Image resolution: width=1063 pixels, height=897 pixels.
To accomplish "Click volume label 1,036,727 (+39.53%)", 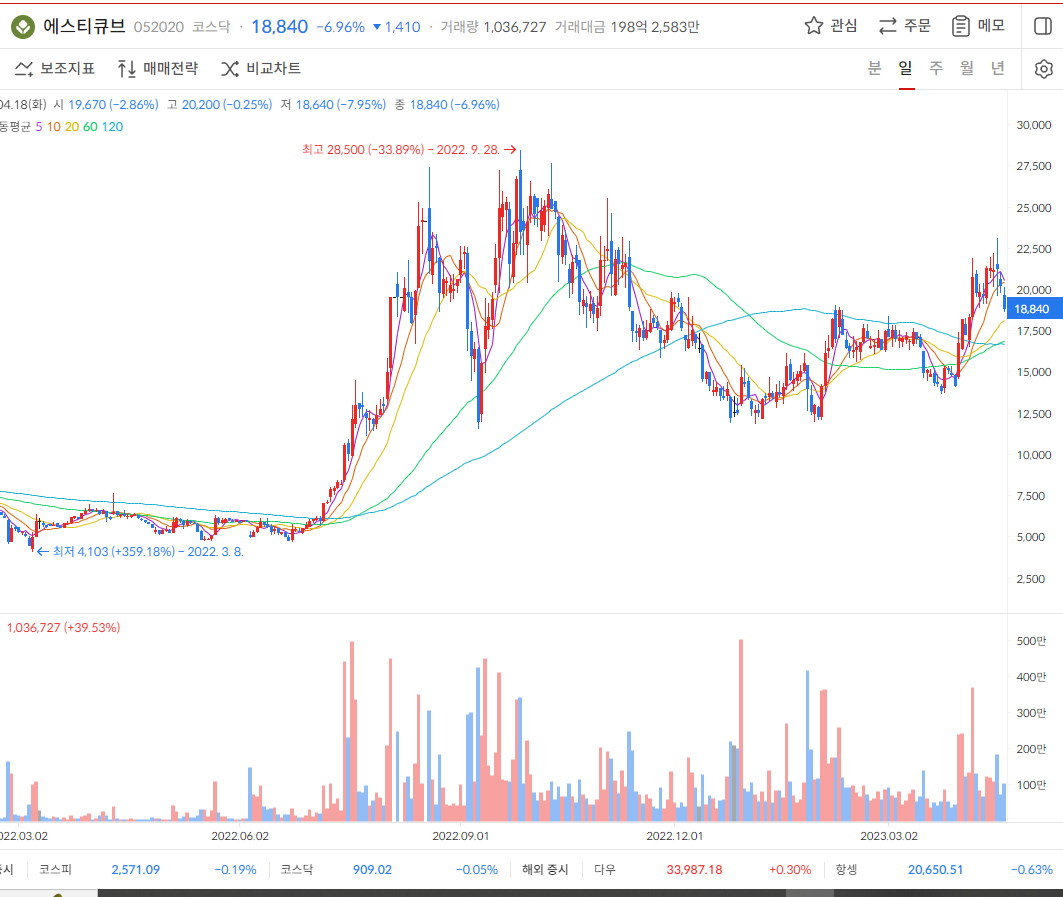I will [x=64, y=628].
